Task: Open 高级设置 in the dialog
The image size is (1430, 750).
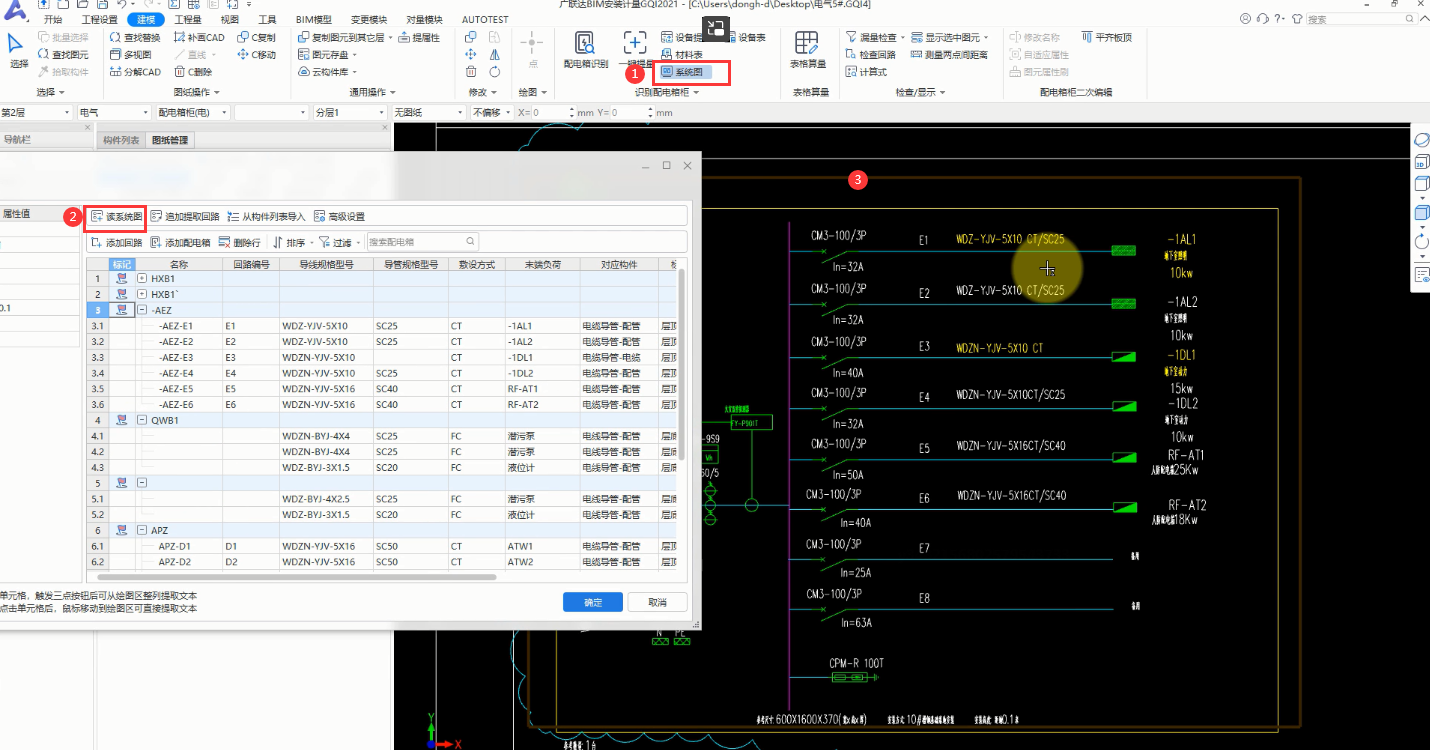Action: 339,216
